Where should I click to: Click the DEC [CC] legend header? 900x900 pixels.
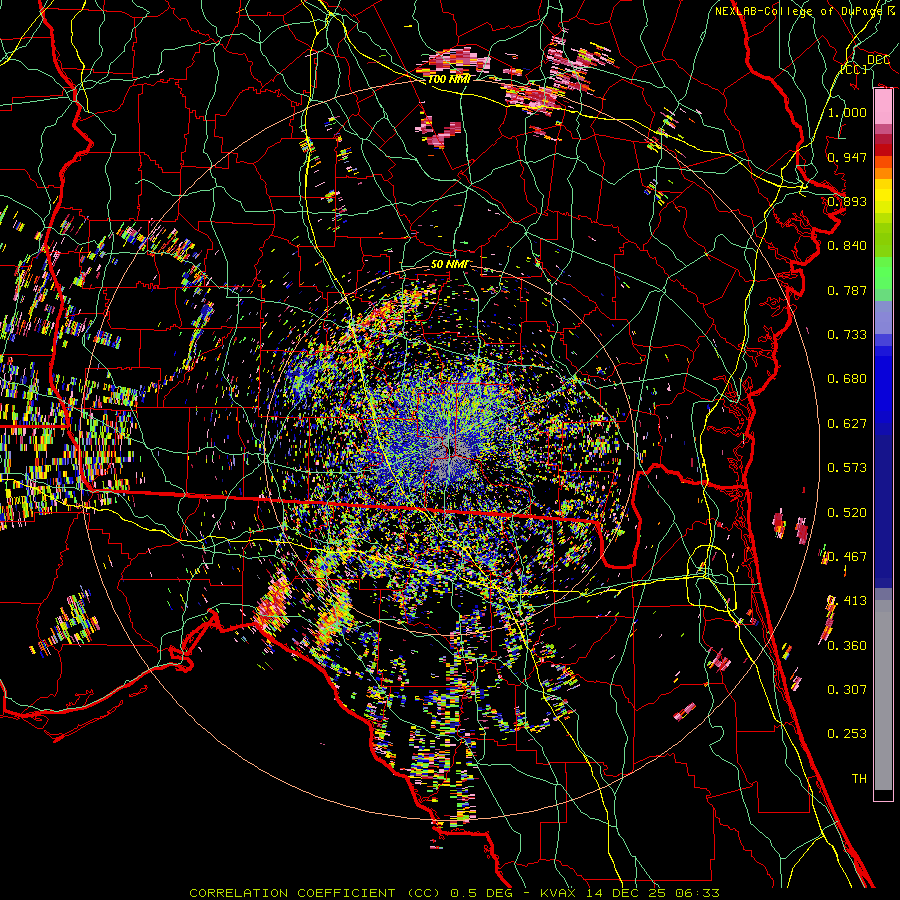[864, 64]
